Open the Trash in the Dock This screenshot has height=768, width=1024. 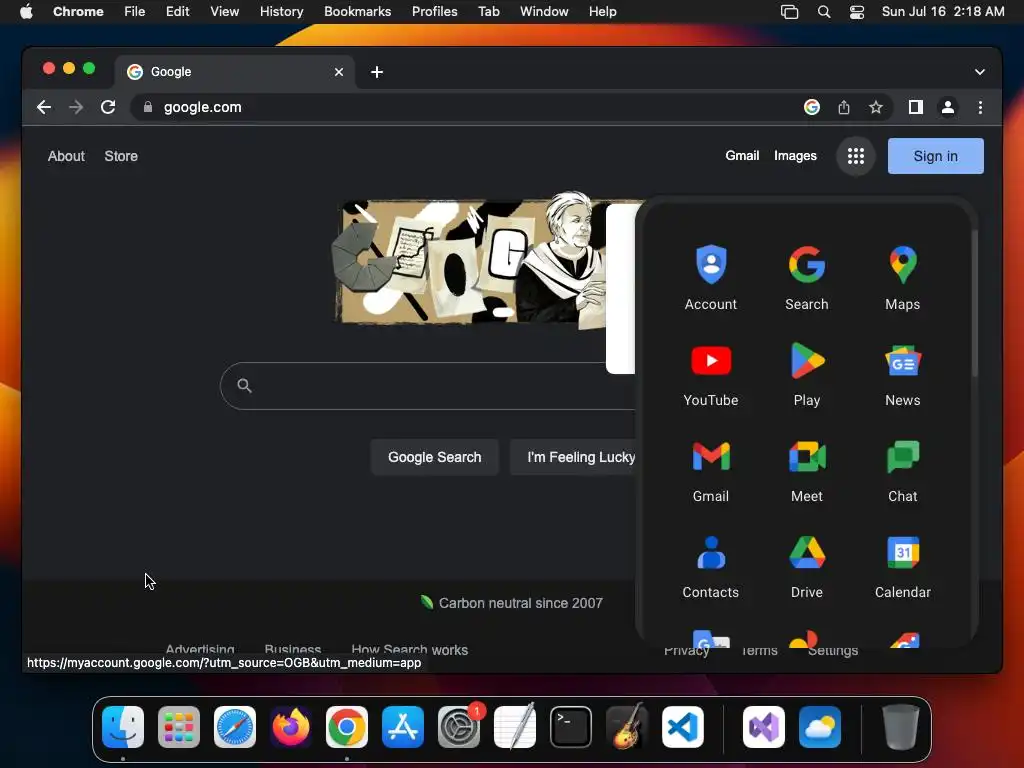tap(901, 727)
